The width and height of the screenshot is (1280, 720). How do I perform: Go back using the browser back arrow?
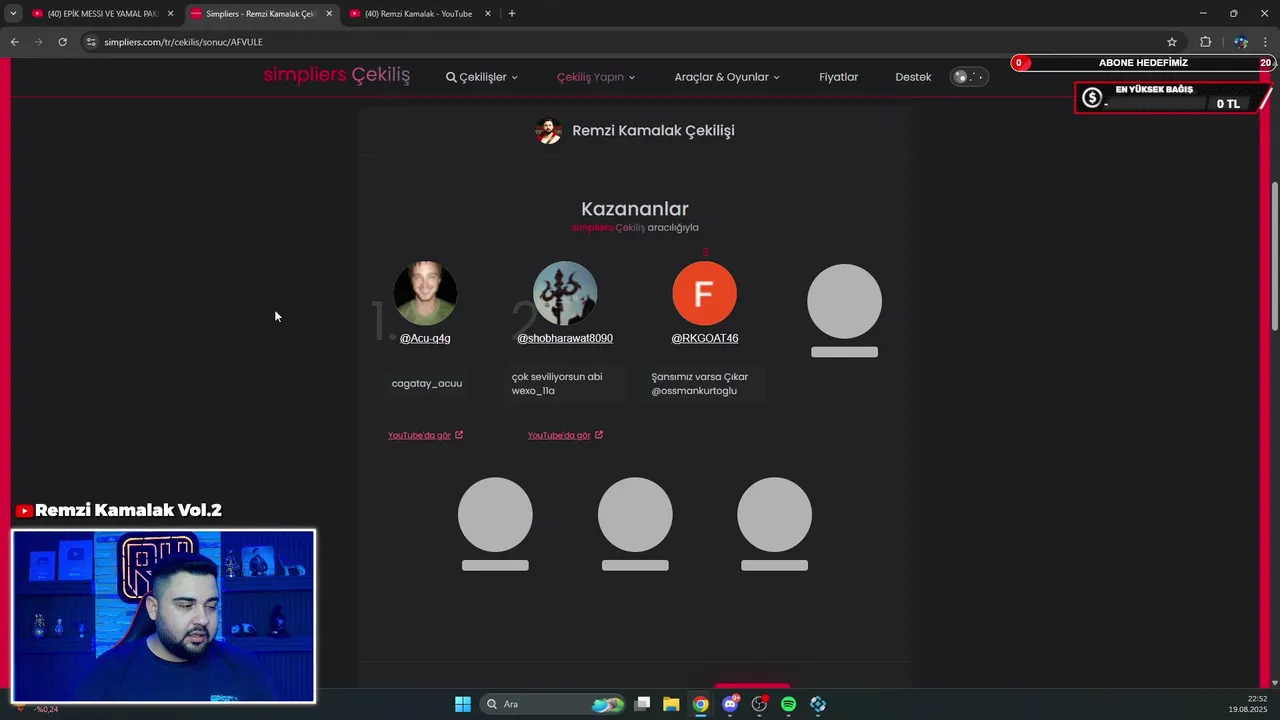click(x=14, y=42)
